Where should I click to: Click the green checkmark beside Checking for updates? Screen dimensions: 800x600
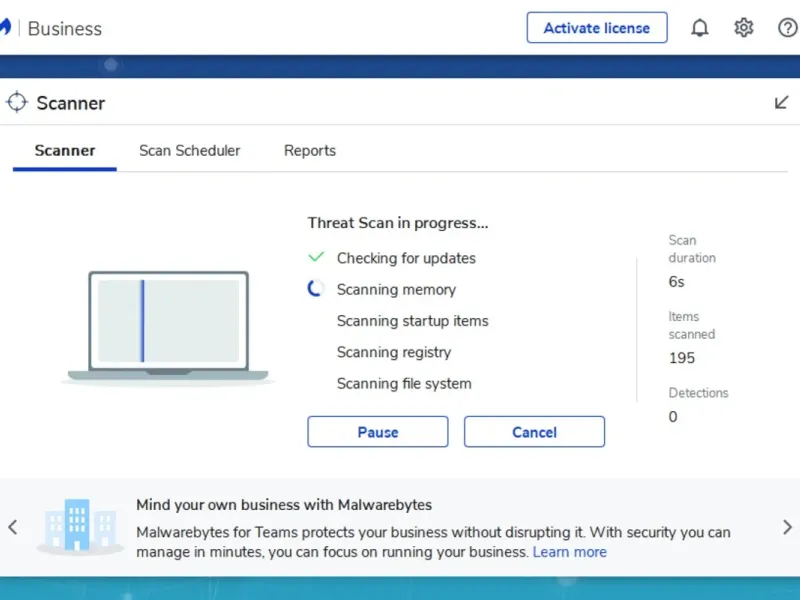[x=316, y=257]
